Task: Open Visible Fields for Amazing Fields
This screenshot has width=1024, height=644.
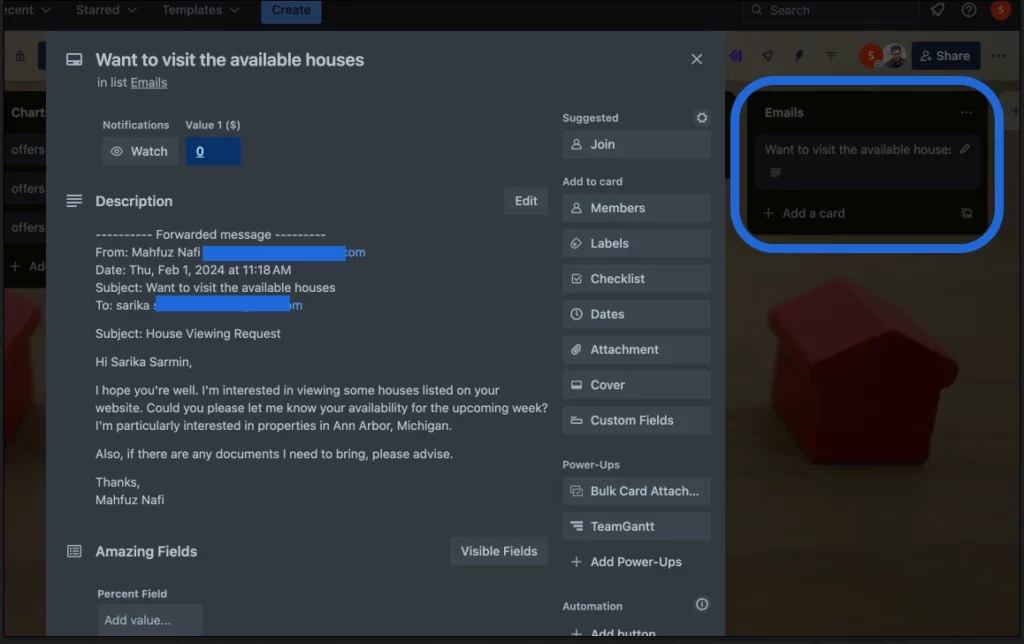Action: [499, 551]
